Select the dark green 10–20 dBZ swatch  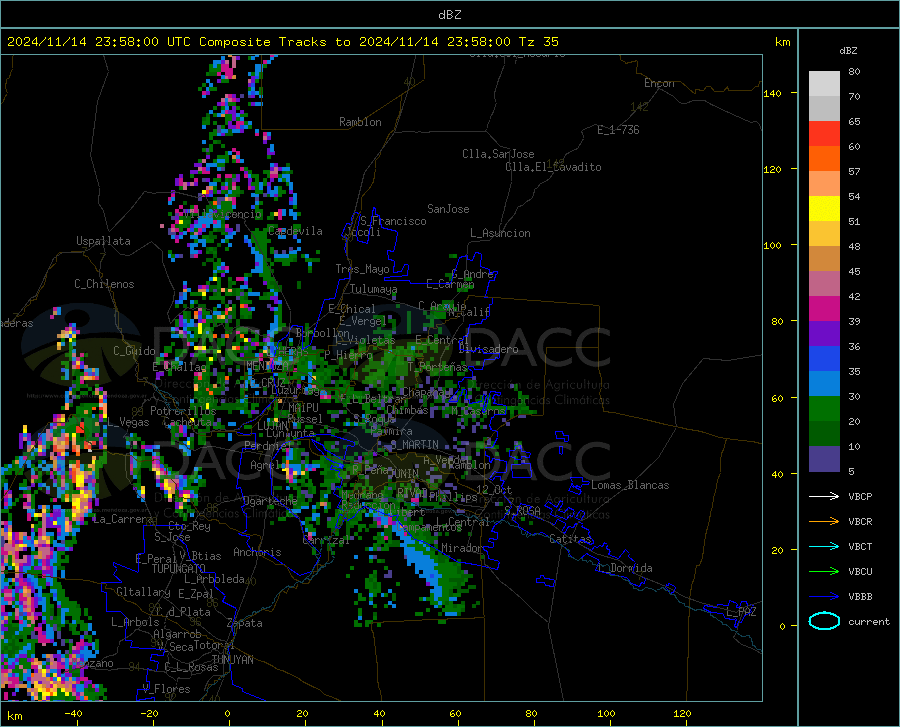pyautogui.click(x=824, y=434)
